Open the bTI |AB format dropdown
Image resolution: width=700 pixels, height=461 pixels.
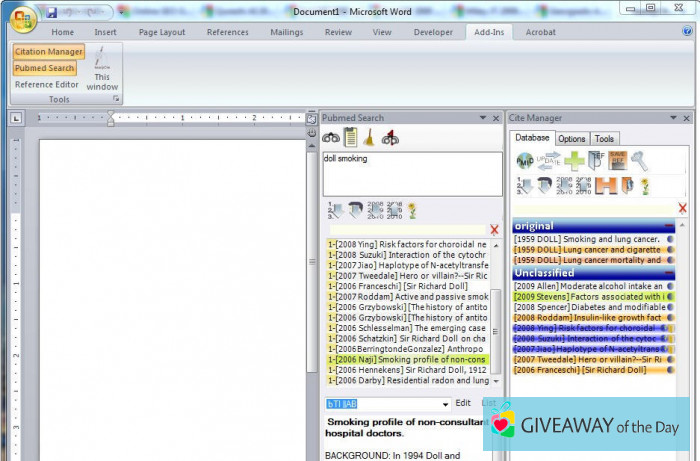pyautogui.click(x=444, y=404)
